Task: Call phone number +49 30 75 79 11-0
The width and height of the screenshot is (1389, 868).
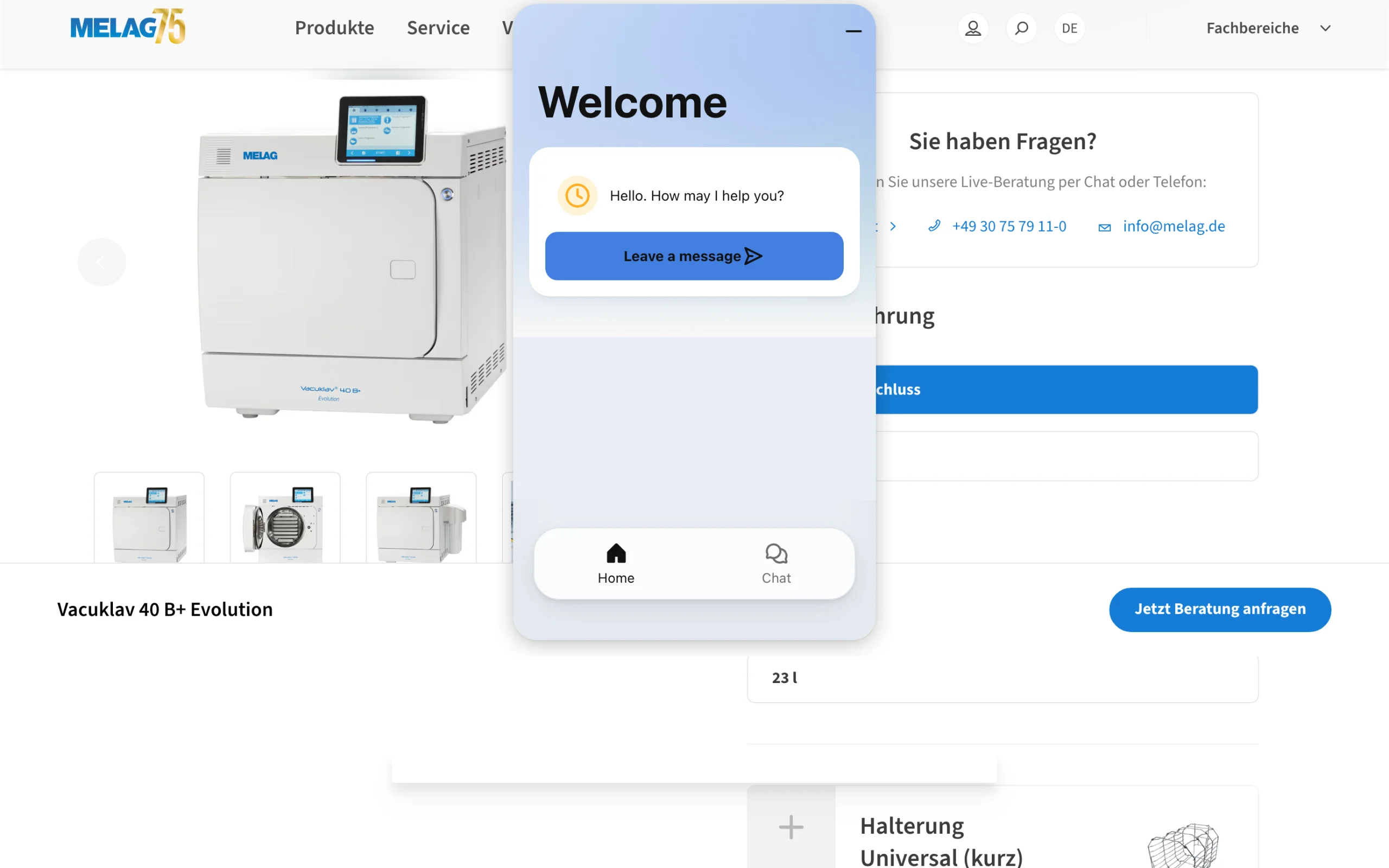Action: tap(1009, 226)
